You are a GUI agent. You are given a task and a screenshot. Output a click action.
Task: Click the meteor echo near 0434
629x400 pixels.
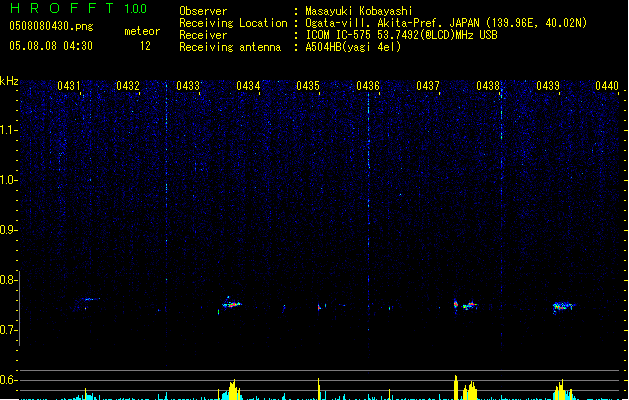tap(231, 304)
